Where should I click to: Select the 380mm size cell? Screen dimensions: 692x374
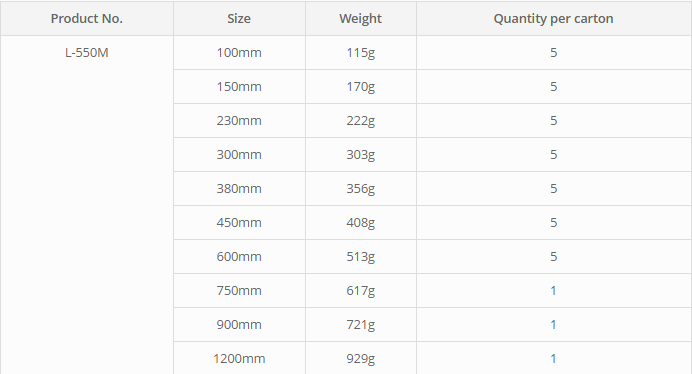tap(239, 189)
